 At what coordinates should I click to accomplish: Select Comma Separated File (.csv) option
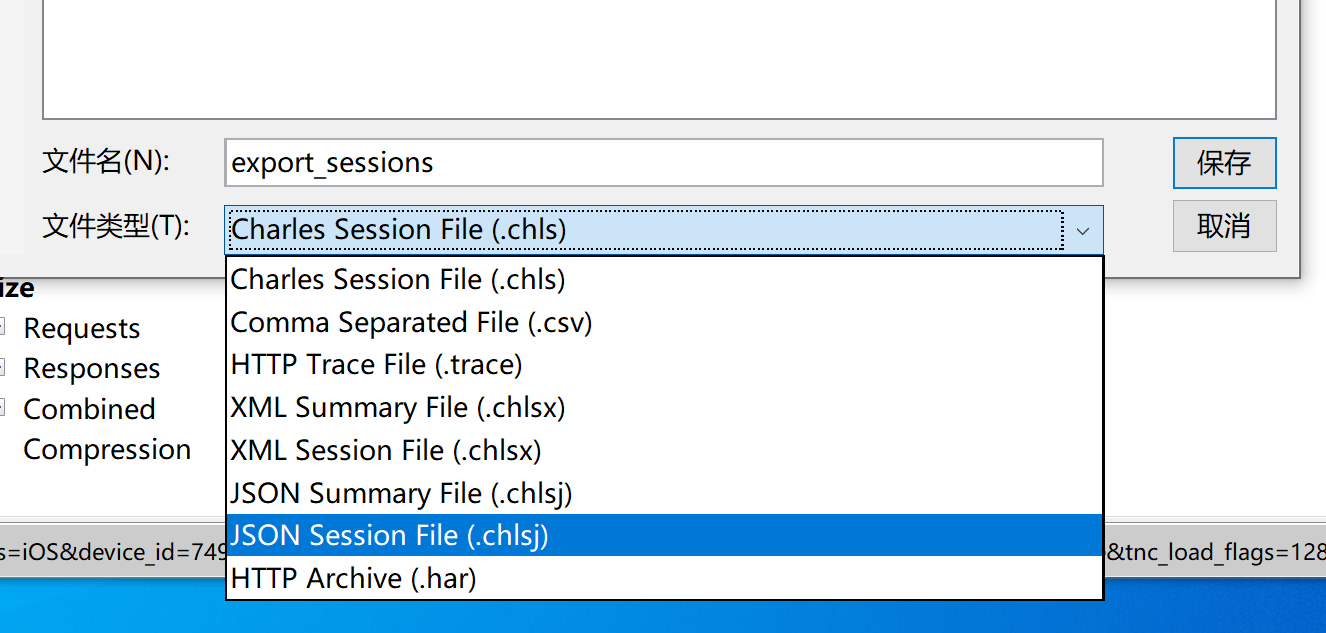tap(411, 323)
